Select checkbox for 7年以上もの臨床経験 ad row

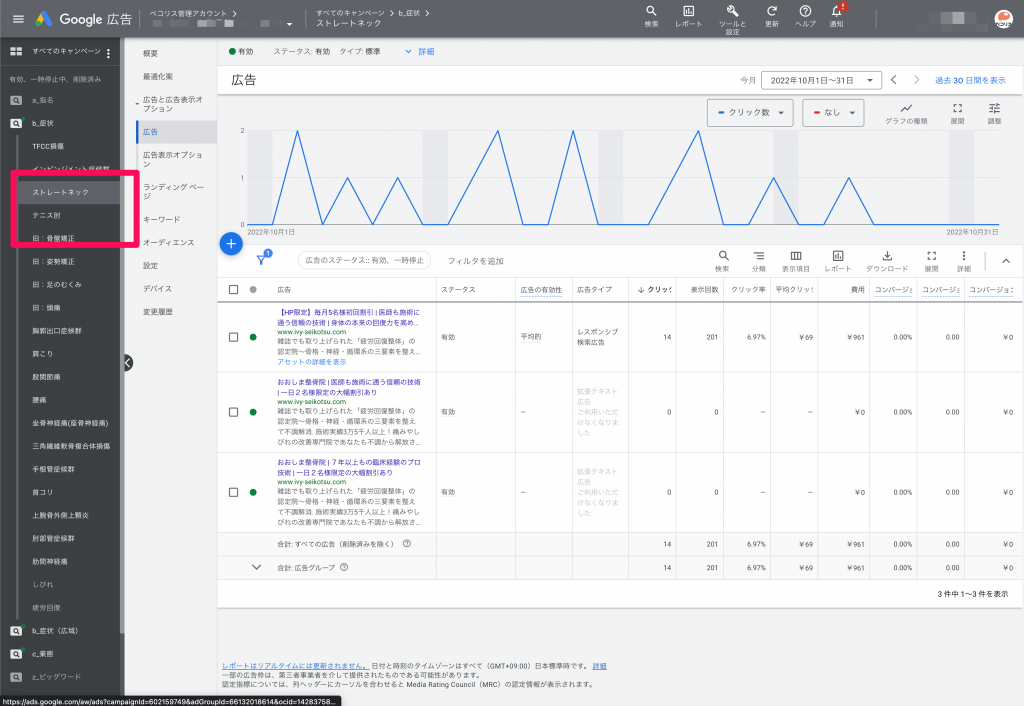[x=233, y=492]
